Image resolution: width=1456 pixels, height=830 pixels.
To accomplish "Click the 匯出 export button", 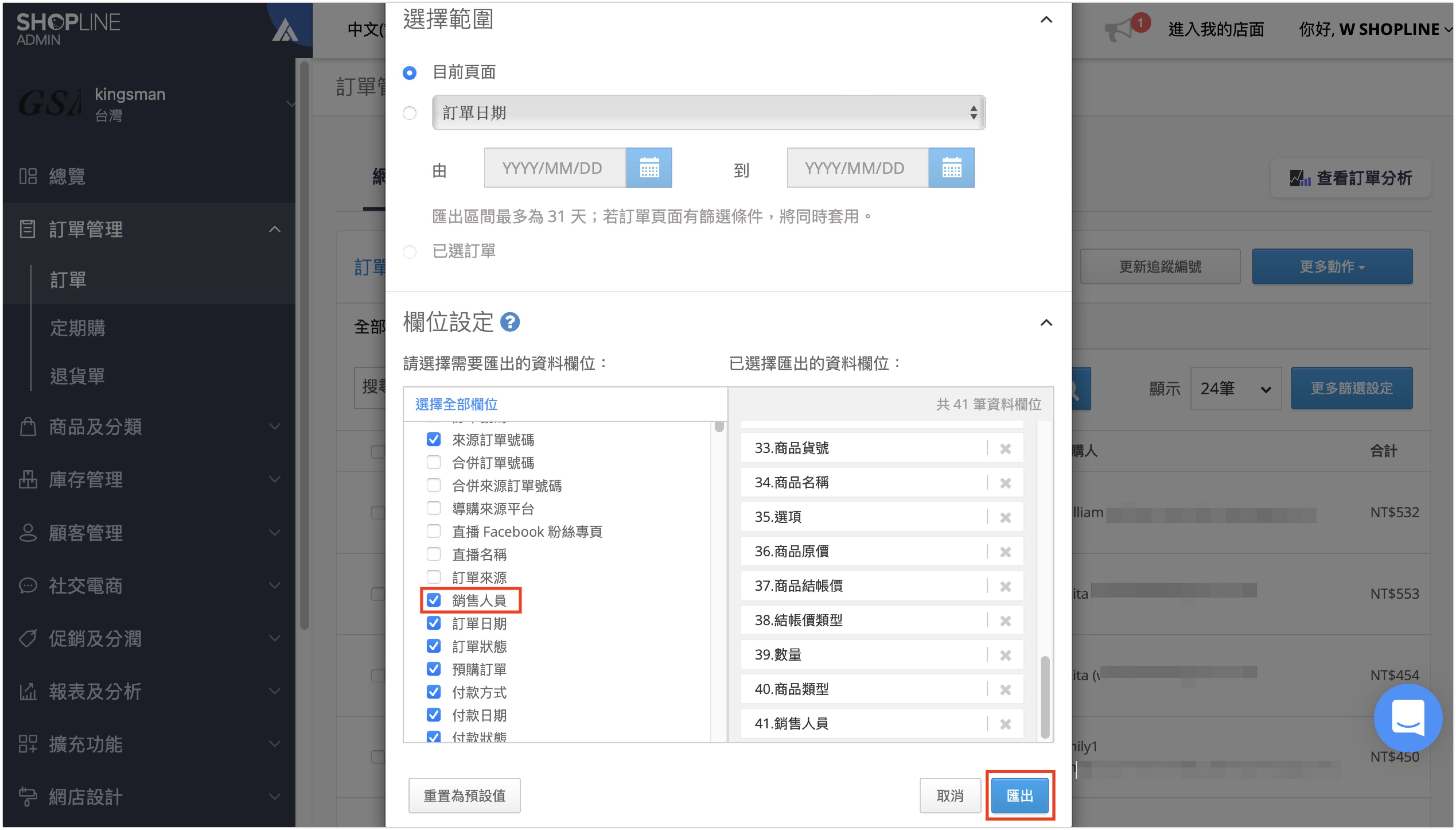I will click(1020, 795).
